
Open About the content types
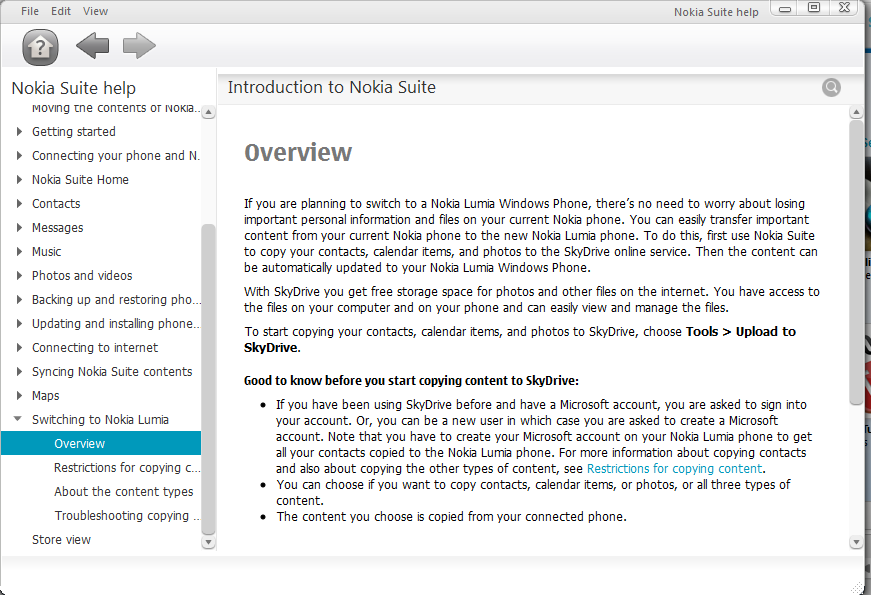124,492
